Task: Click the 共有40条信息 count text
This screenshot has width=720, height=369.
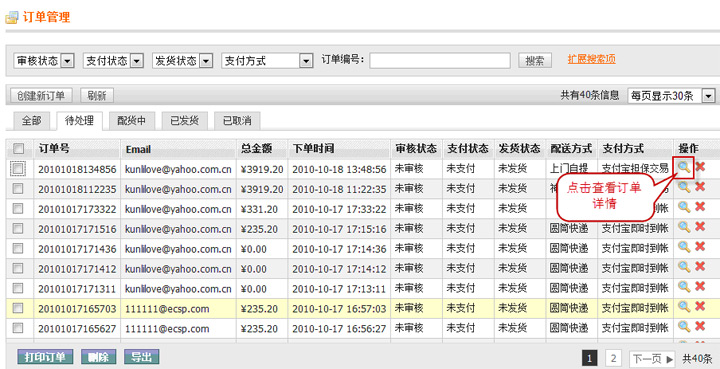Action: click(590, 95)
